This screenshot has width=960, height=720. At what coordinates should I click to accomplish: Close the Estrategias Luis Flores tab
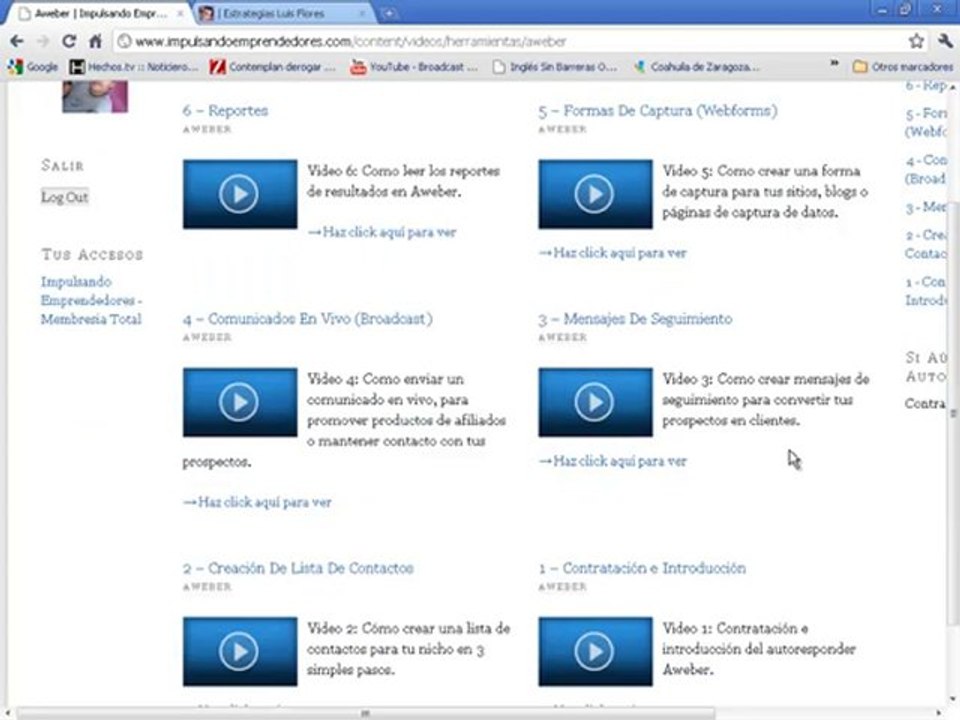(361, 13)
